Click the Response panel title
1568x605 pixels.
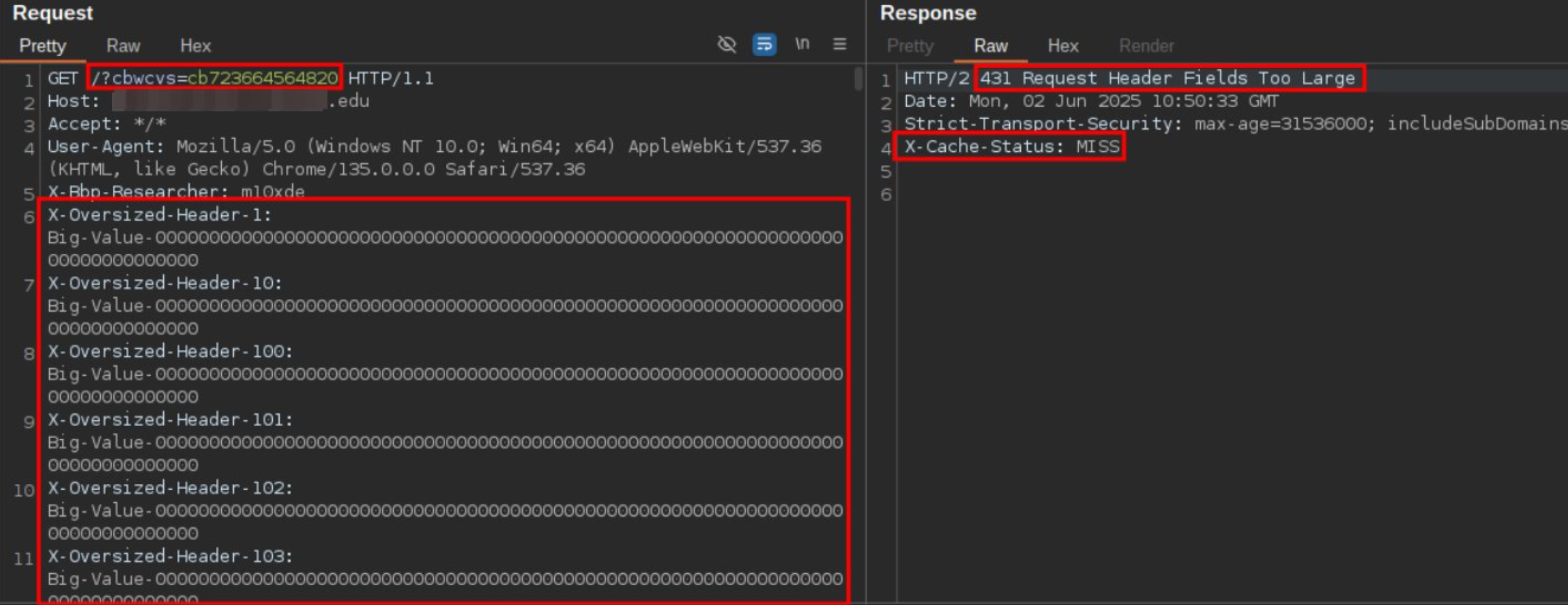coord(928,13)
